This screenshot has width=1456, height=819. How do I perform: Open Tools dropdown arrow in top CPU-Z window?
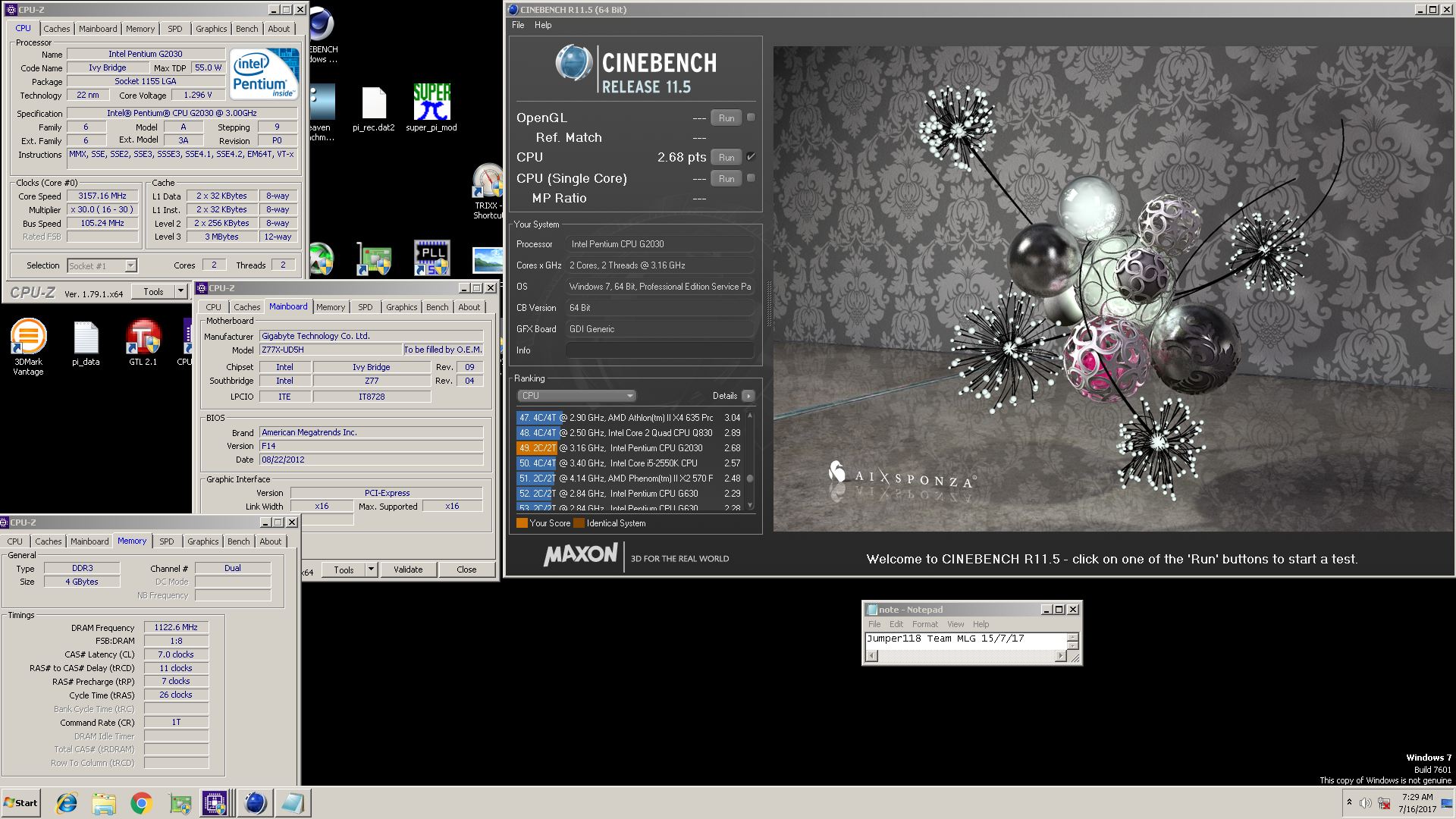pyautogui.click(x=180, y=292)
